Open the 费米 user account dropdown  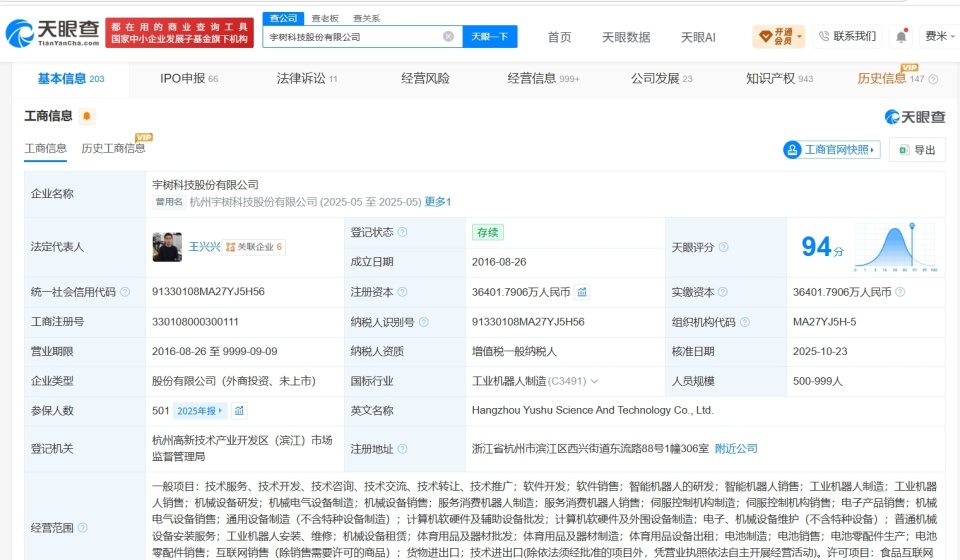point(940,37)
